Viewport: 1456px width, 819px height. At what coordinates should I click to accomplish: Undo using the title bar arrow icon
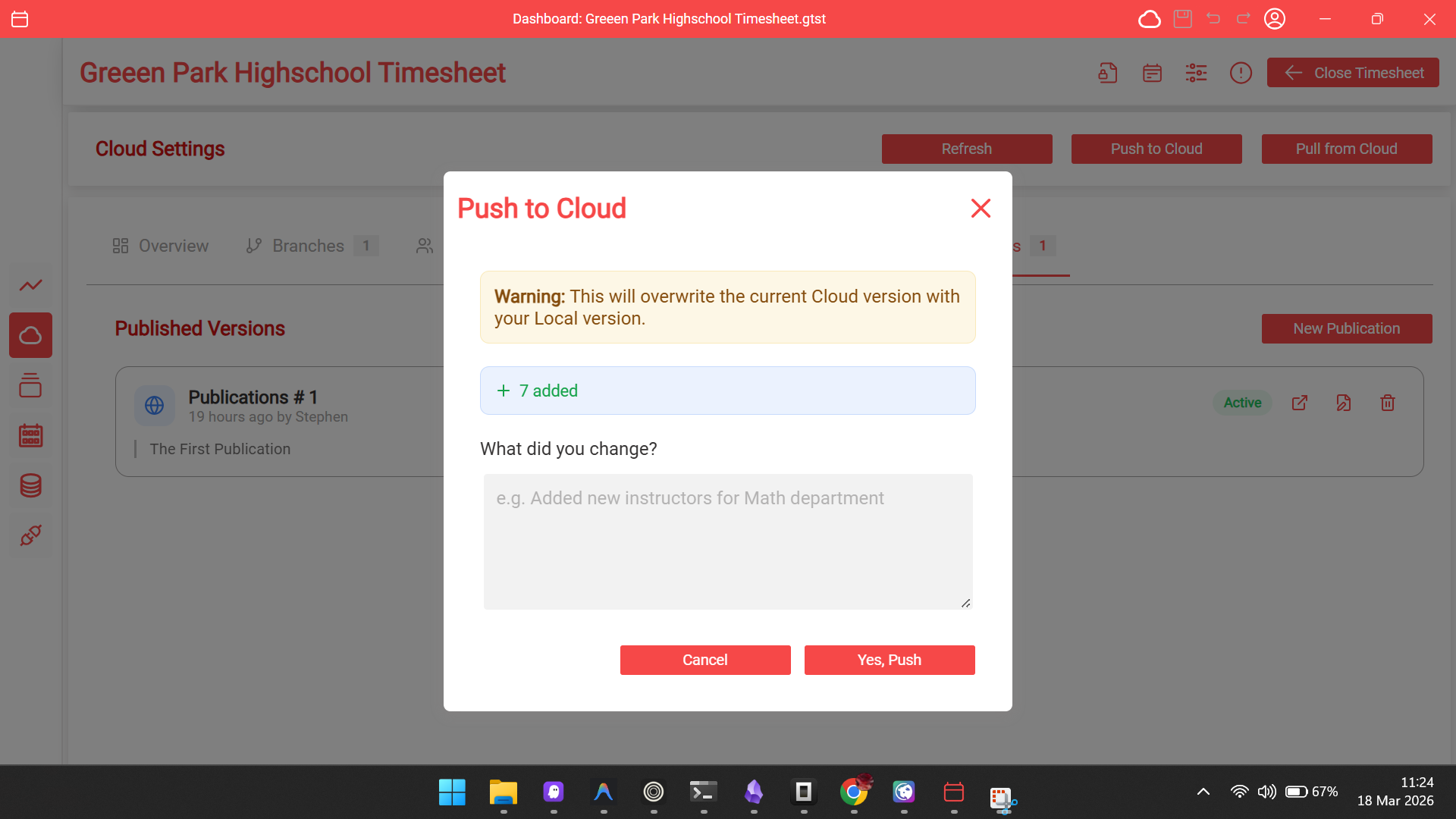pyautogui.click(x=1213, y=19)
